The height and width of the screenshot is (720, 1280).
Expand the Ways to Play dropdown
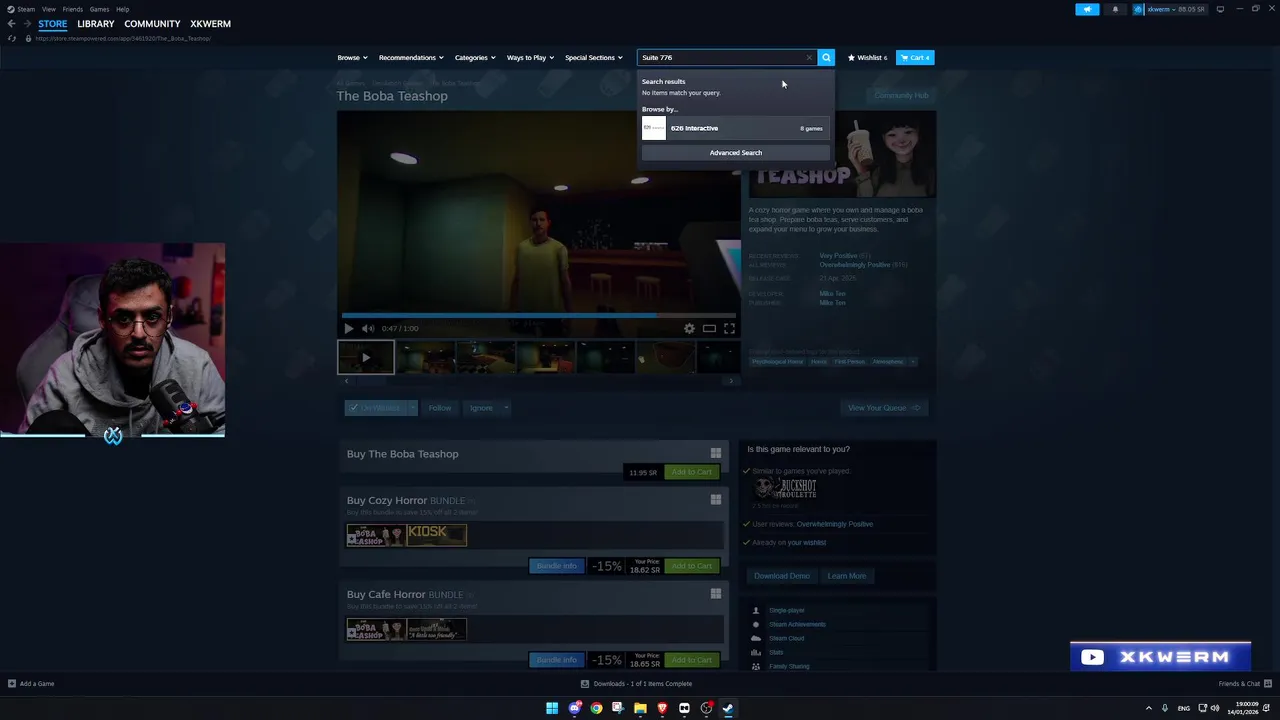[x=530, y=58]
